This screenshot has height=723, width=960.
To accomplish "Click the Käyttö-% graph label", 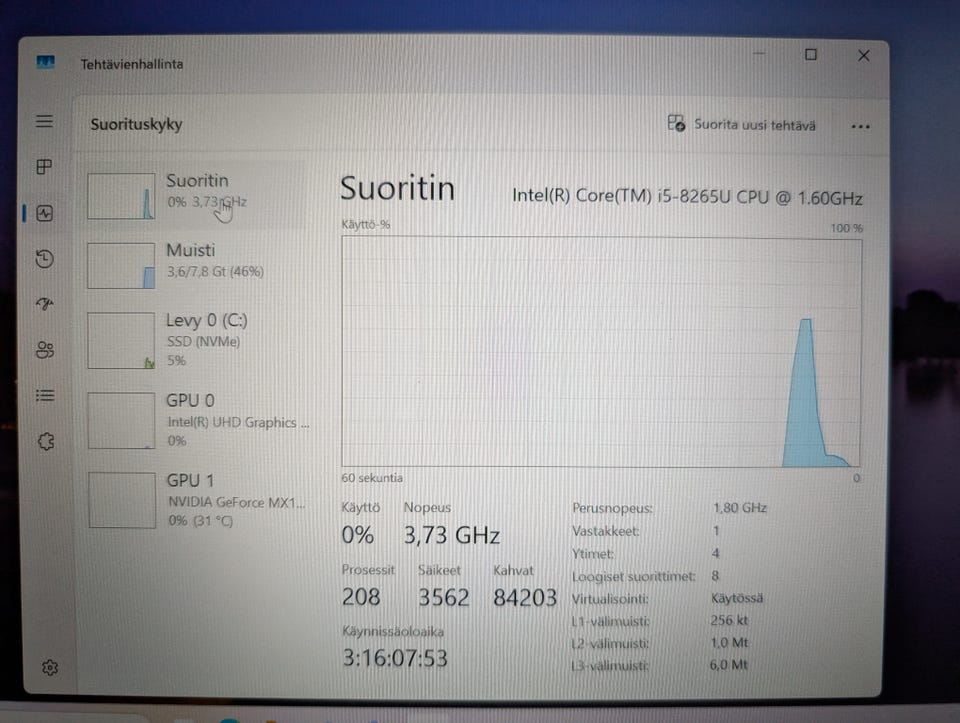I will [x=366, y=224].
